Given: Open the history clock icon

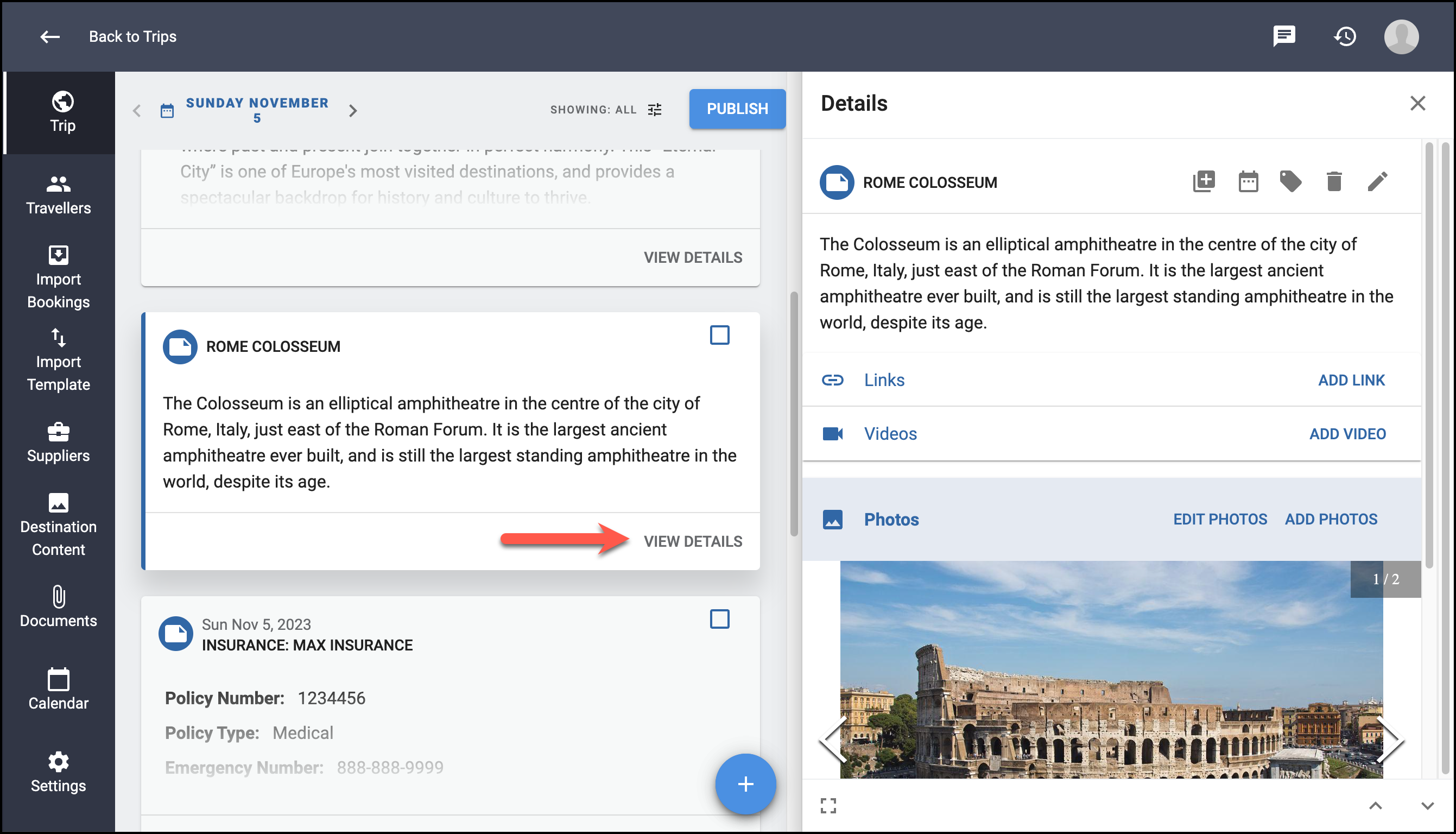Looking at the screenshot, I should coord(1344,37).
